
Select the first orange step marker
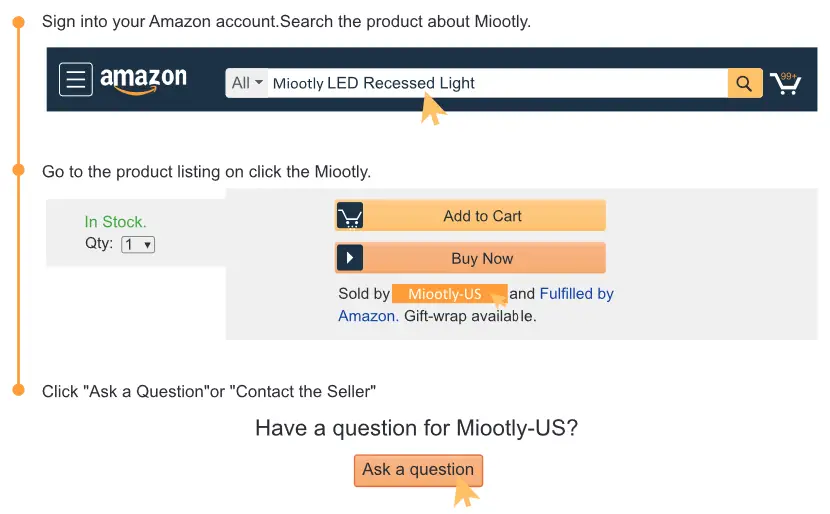click(18, 22)
